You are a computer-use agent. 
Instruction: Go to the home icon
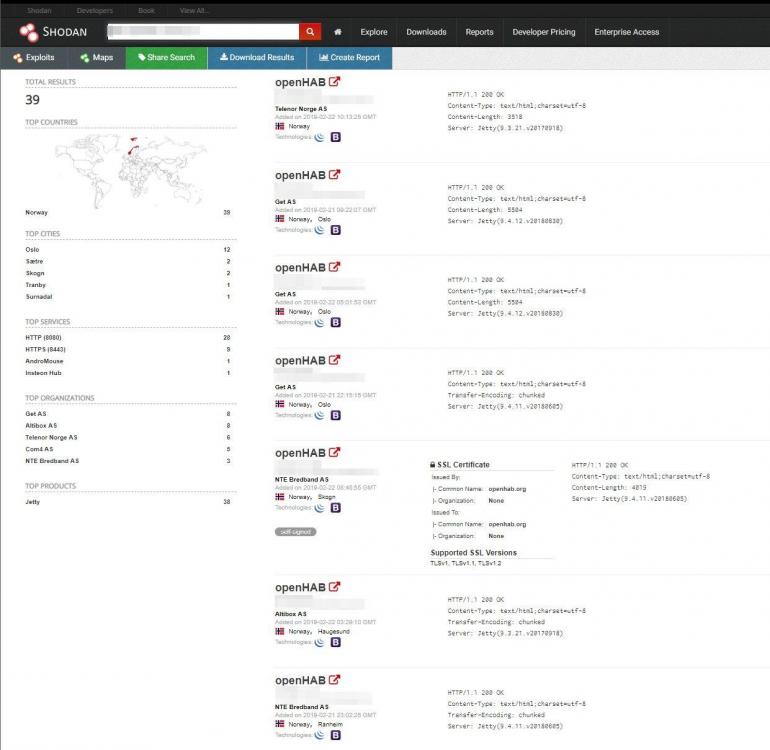point(338,32)
